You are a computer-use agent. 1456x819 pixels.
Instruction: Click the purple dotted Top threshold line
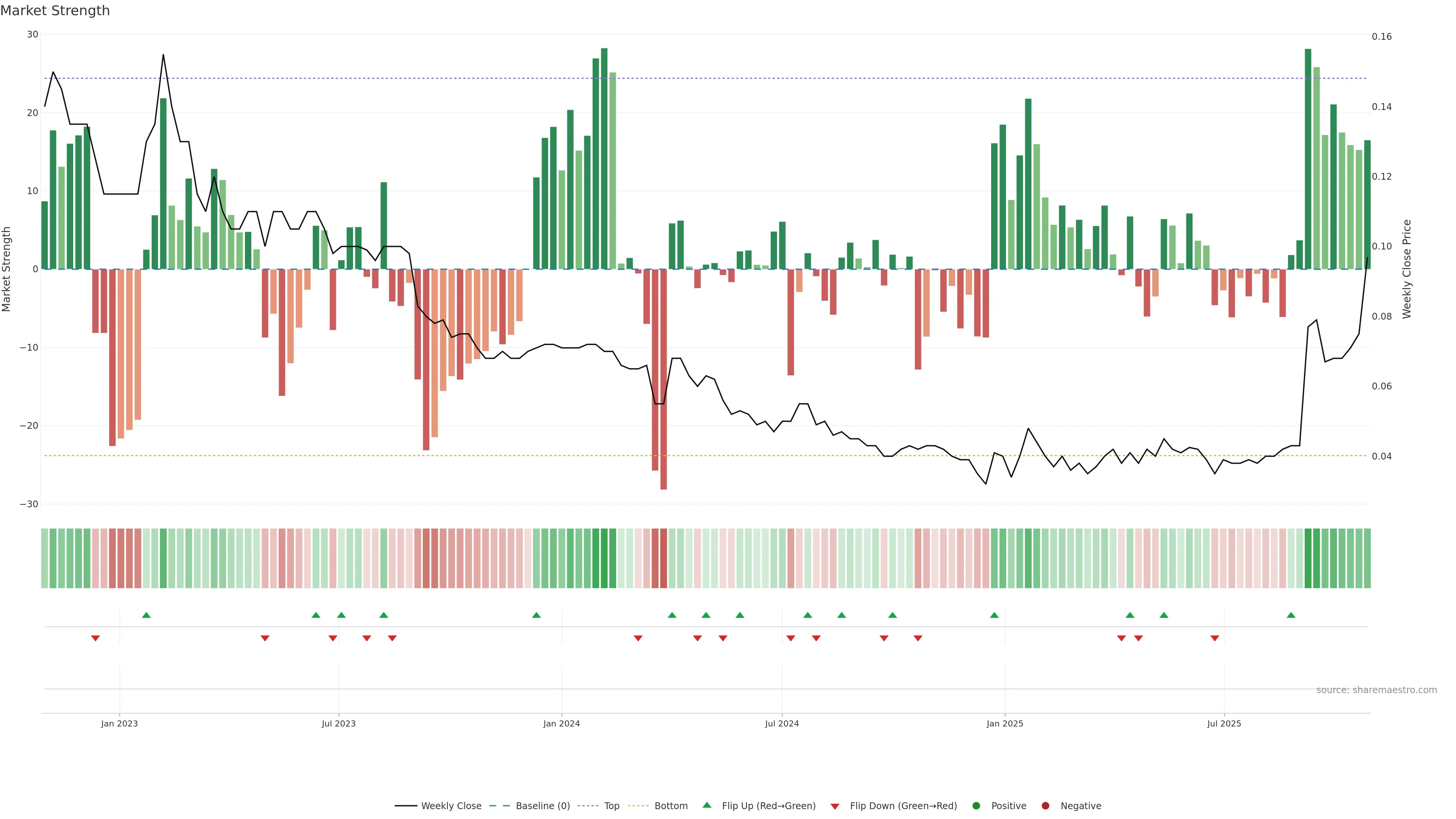point(791,78)
